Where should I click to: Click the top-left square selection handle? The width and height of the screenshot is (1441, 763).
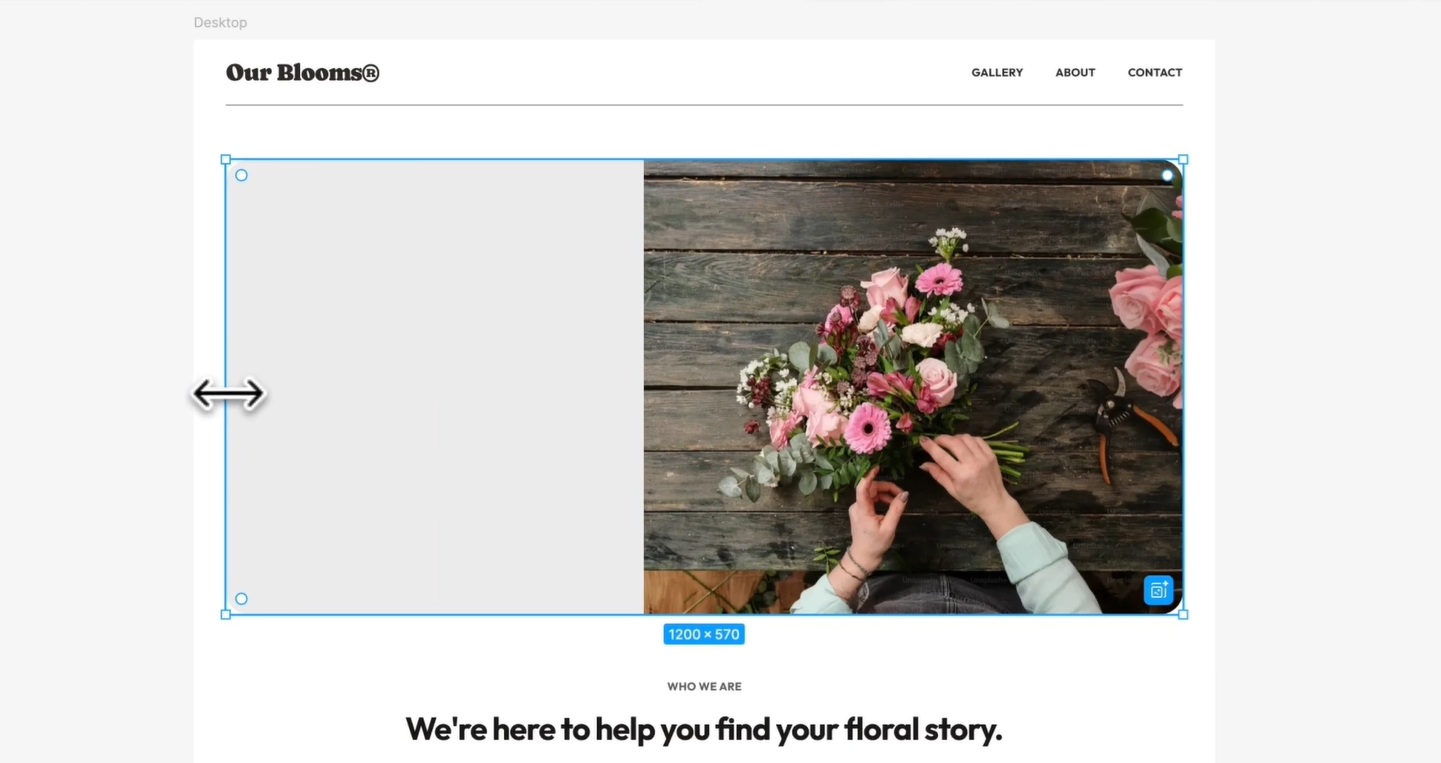click(x=226, y=159)
